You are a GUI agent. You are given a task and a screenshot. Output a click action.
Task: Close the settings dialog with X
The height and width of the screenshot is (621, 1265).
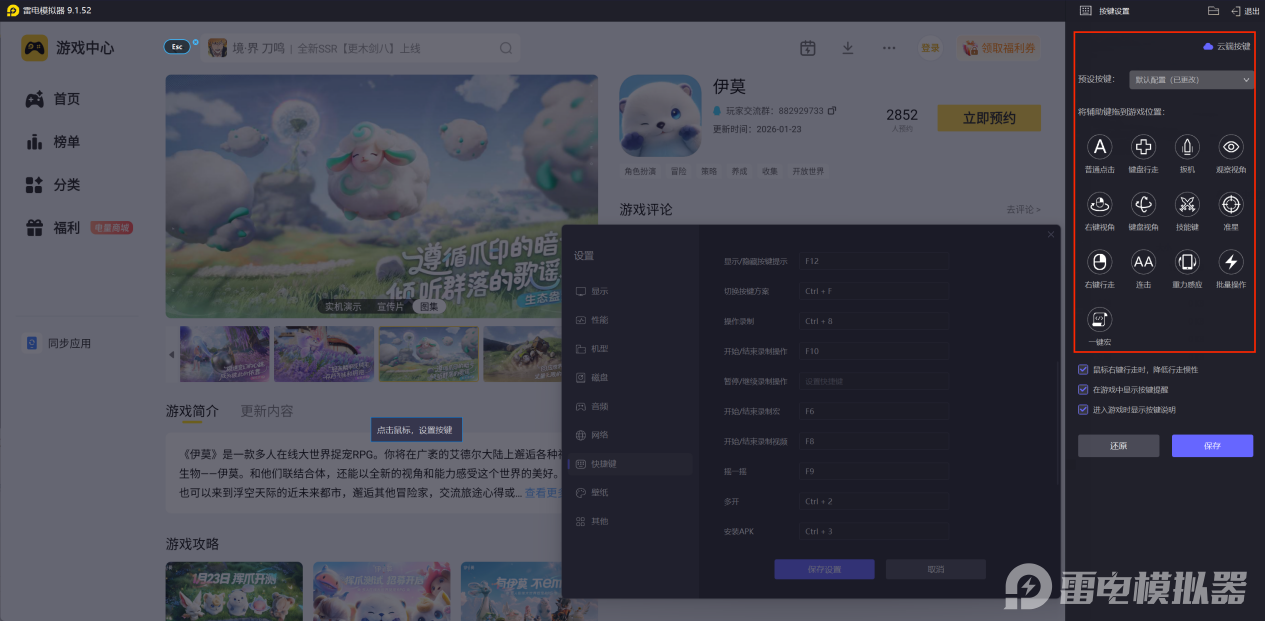(x=1050, y=235)
